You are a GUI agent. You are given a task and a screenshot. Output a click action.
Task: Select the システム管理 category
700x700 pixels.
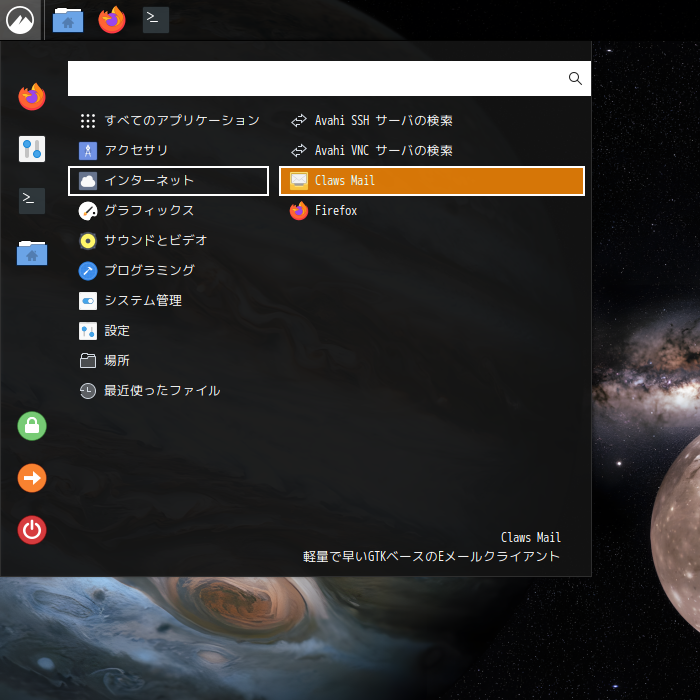coord(168,301)
